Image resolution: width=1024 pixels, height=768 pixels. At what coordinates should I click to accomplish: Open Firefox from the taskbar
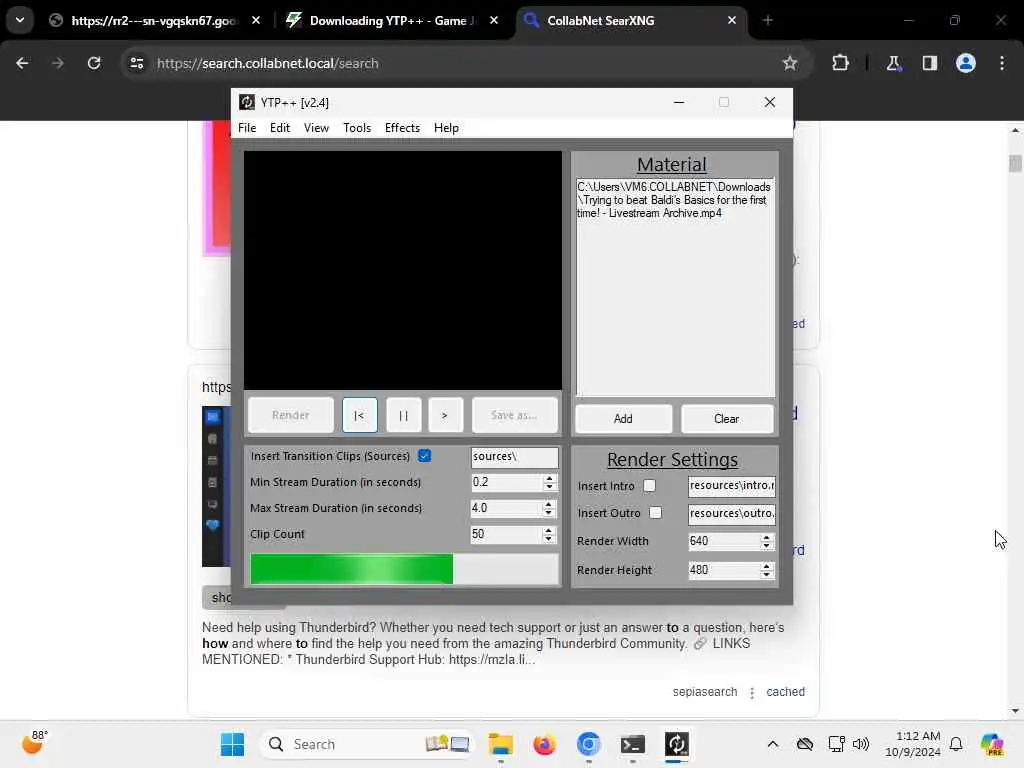tap(544, 744)
